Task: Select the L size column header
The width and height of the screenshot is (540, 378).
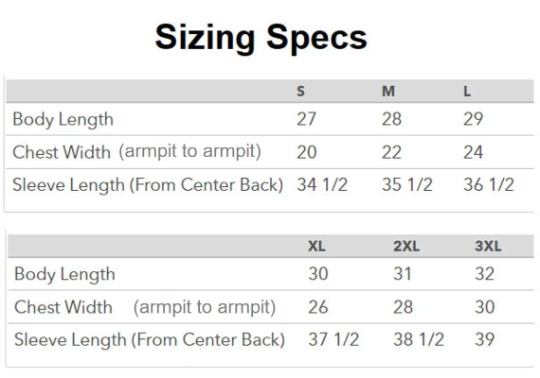Action: pyautogui.click(x=467, y=91)
